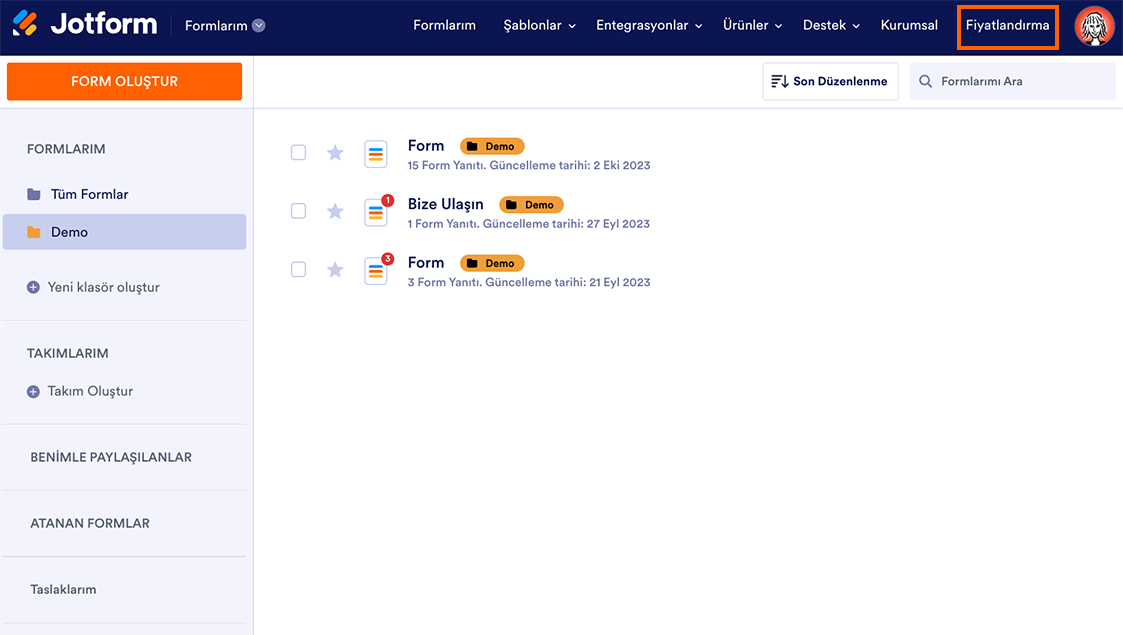Click the Bize Ulaşın form icon

[x=376, y=212]
